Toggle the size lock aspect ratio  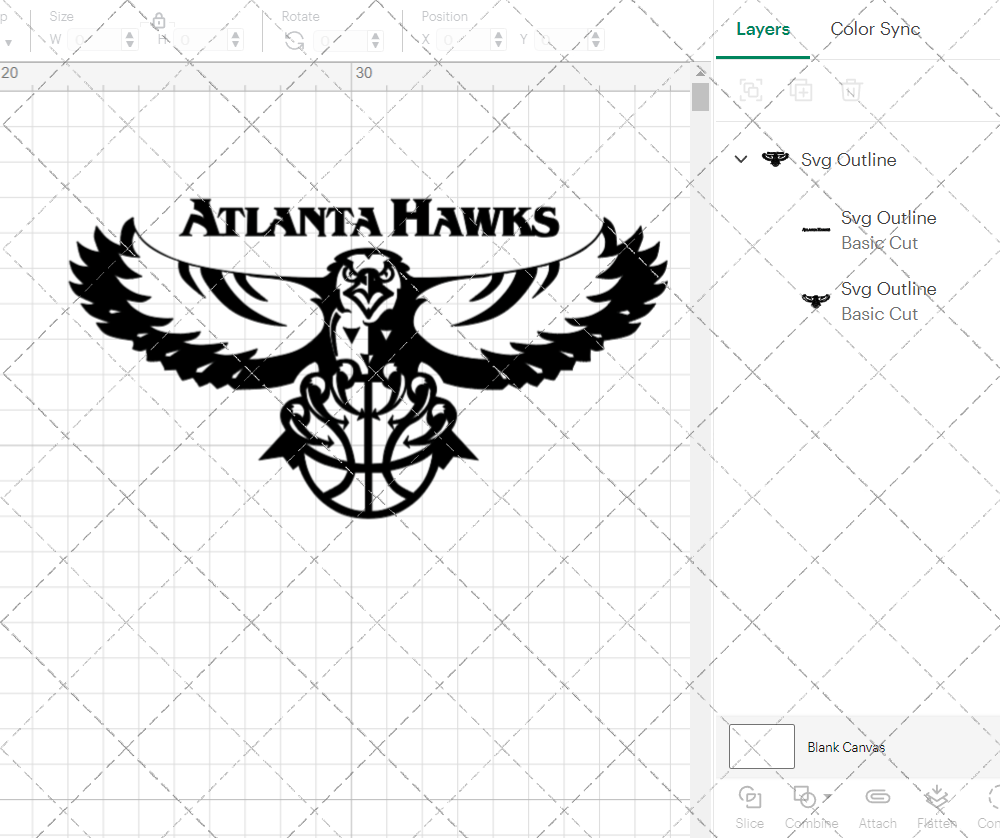[160, 20]
